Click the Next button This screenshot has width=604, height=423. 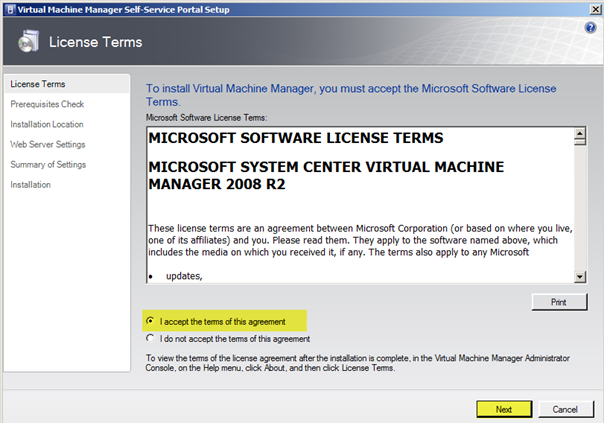pyautogui.click(x=503, y=409)
